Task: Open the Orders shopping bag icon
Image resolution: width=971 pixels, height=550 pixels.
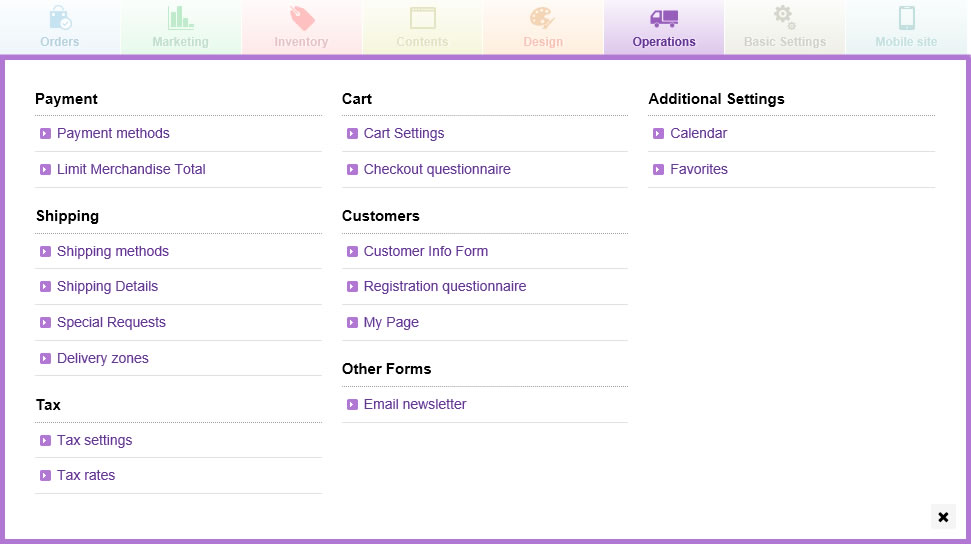Action: tap(60, 18)
